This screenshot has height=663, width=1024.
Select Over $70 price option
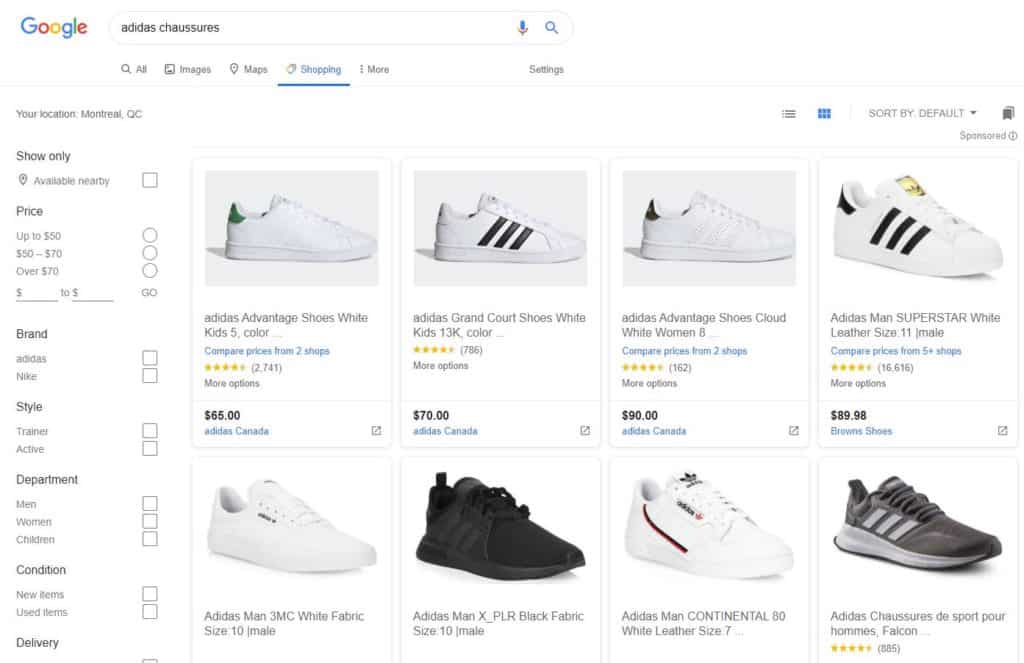(x=150, y=270)
